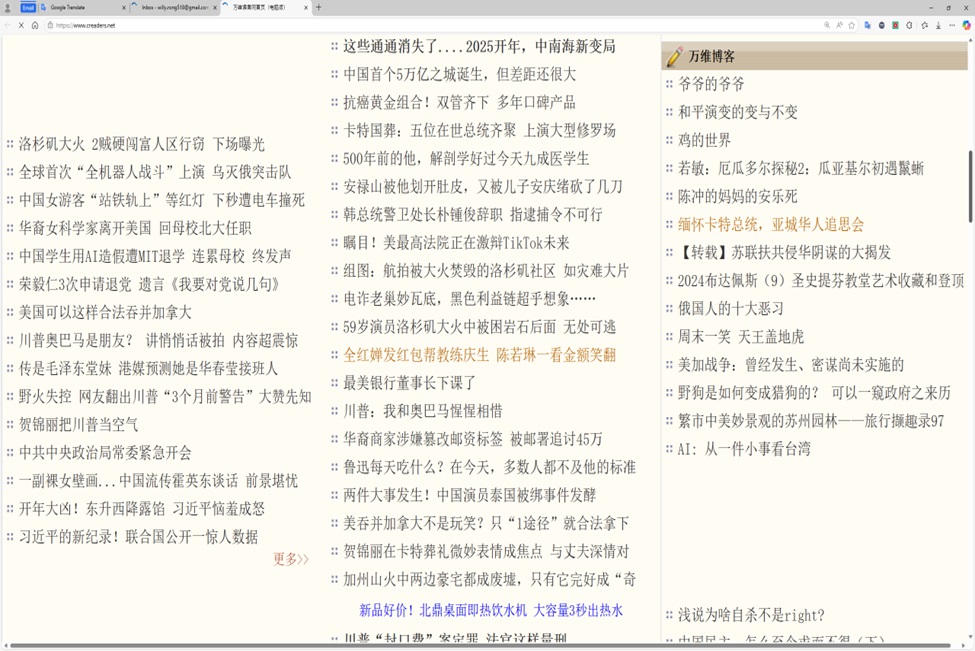
Task: Open headline 美国可以这样合法吞并加拿大
Action: point(105,313)
